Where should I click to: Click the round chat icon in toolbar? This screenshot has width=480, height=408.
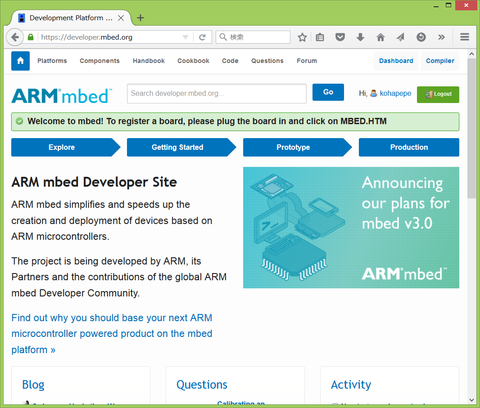[421, 37]
